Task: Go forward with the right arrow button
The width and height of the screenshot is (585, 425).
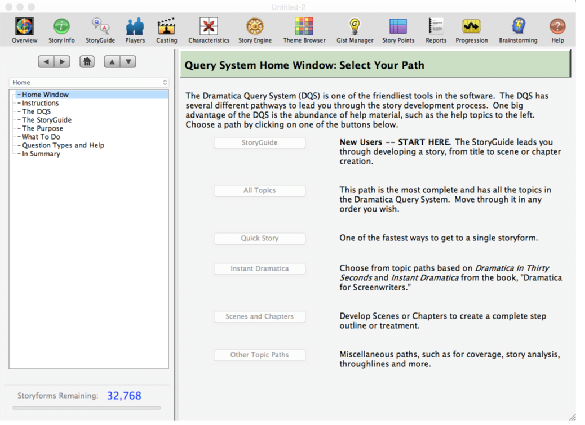Action: click(x=62, y=62)
